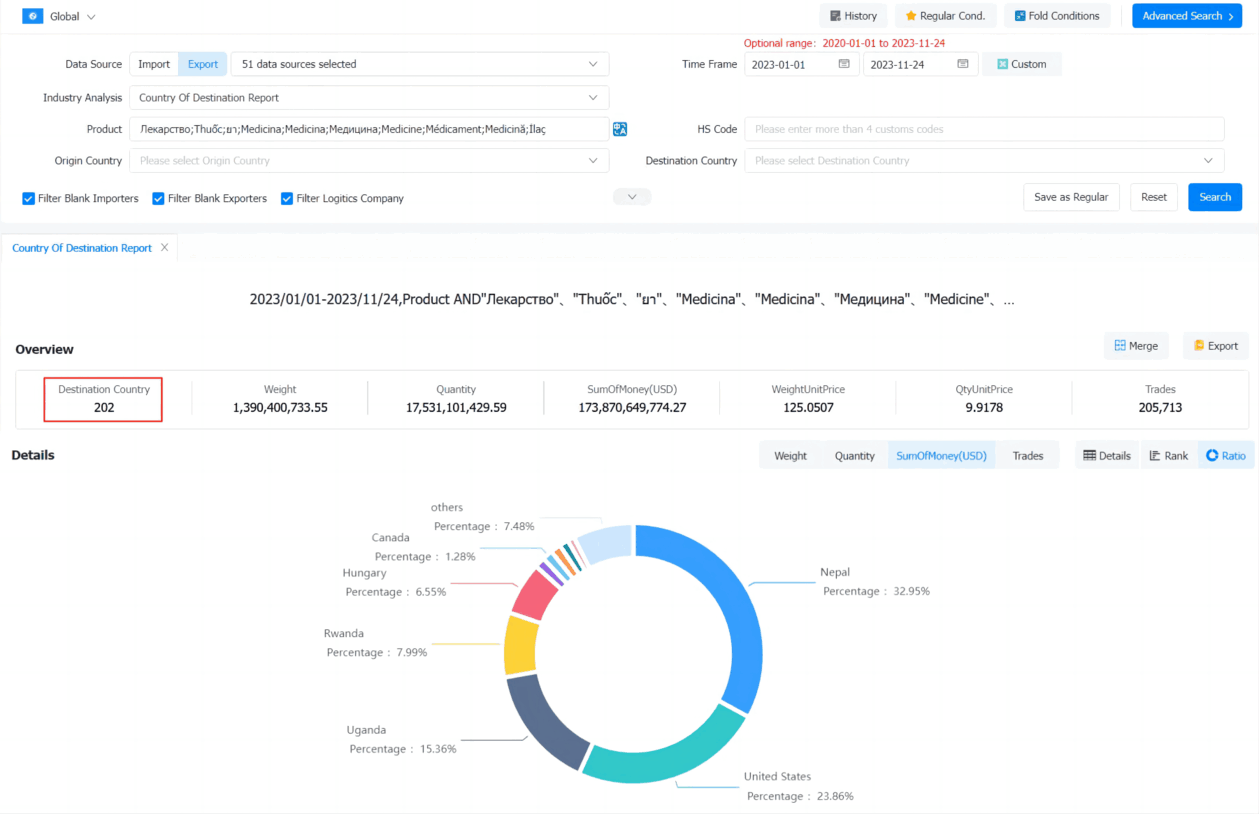Click the translate icon beside Product field
The width and height of the screenshot is (1259, 814).
620,129
